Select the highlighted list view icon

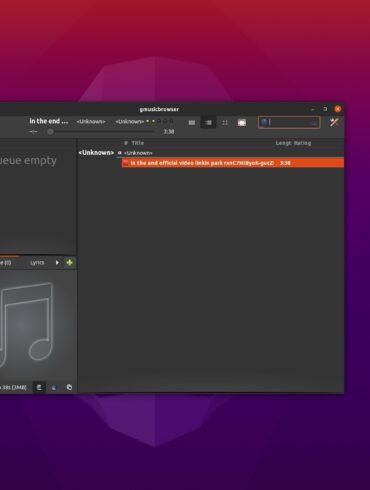(x=208, y=123)
